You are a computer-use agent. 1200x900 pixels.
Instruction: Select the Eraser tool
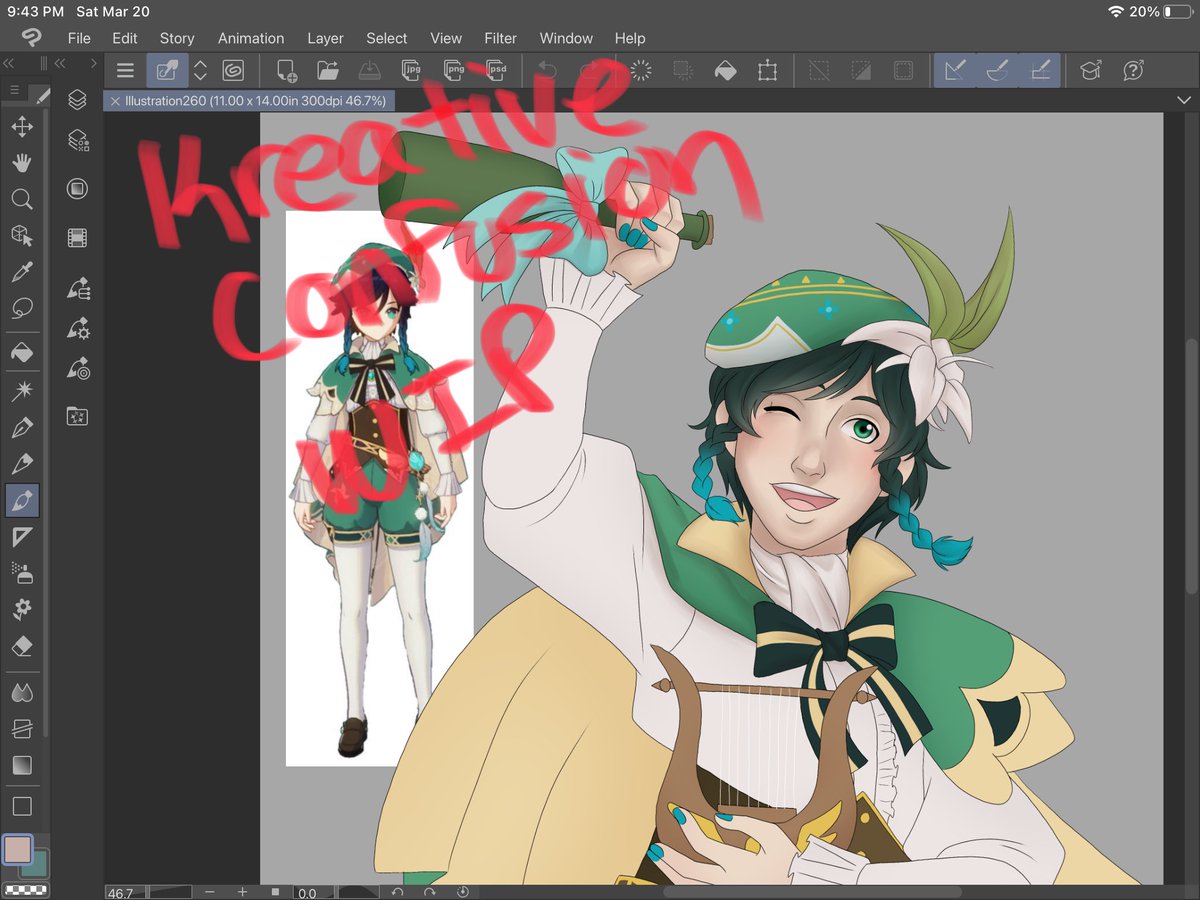tap(22, 646)
